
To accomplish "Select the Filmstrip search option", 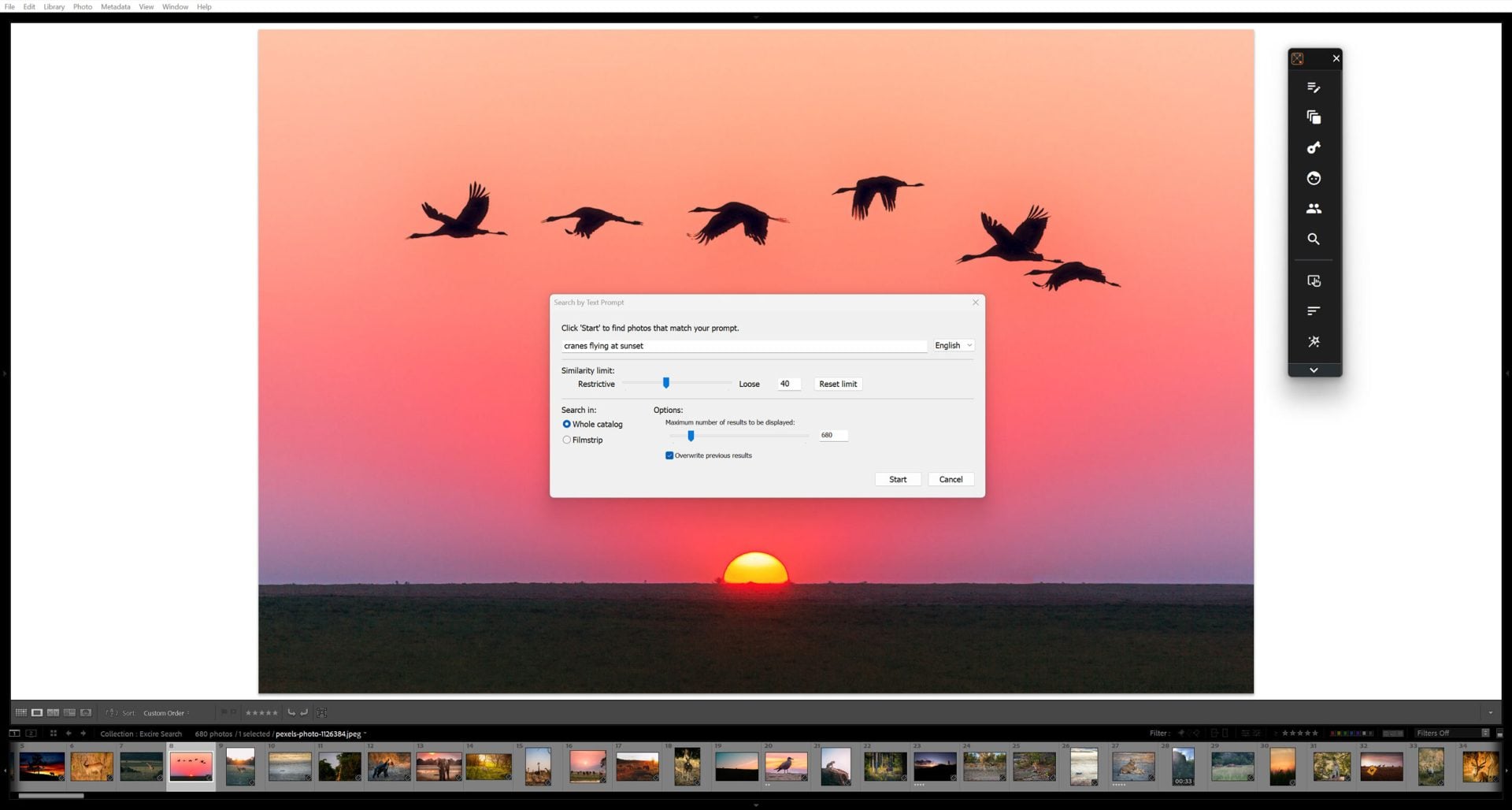I will 567,440.
